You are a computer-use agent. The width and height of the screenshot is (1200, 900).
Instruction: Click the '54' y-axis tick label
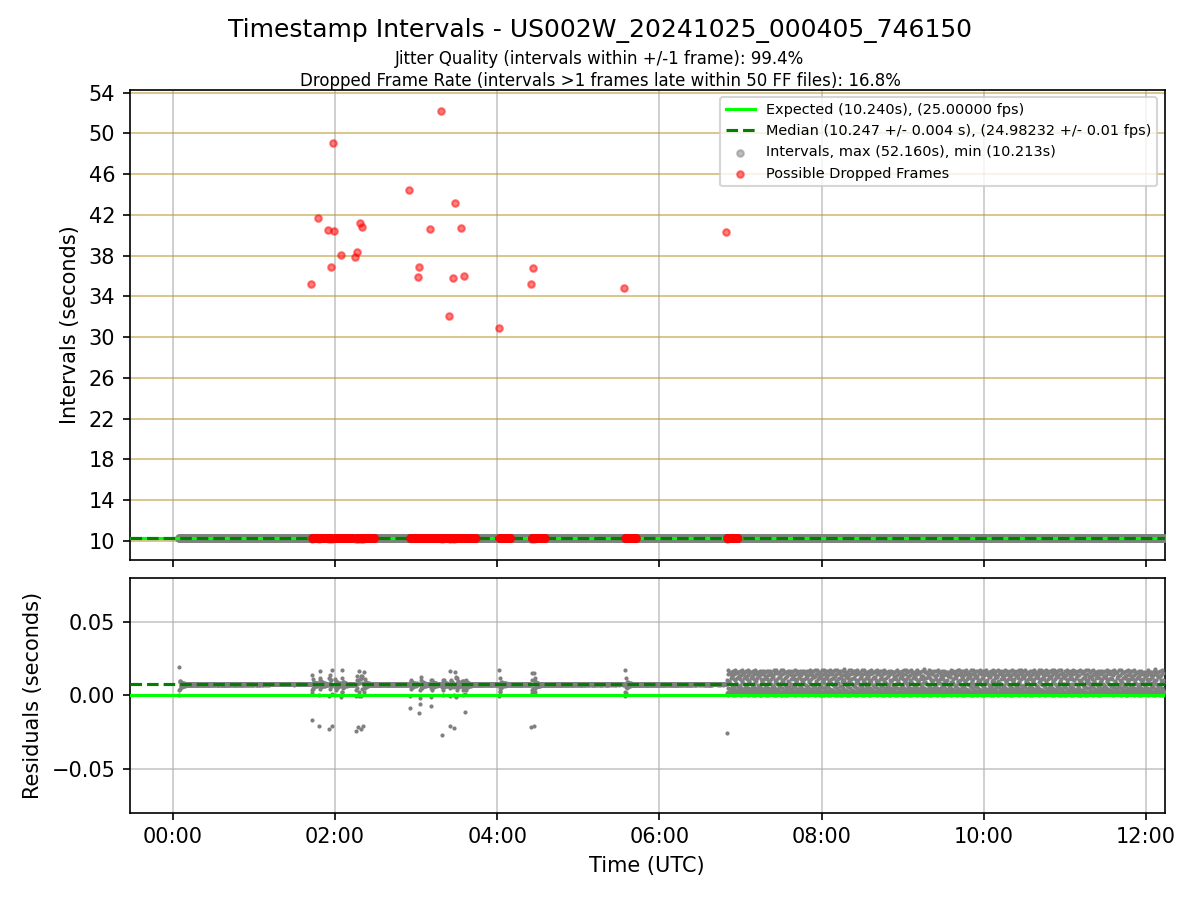(104, 93)
